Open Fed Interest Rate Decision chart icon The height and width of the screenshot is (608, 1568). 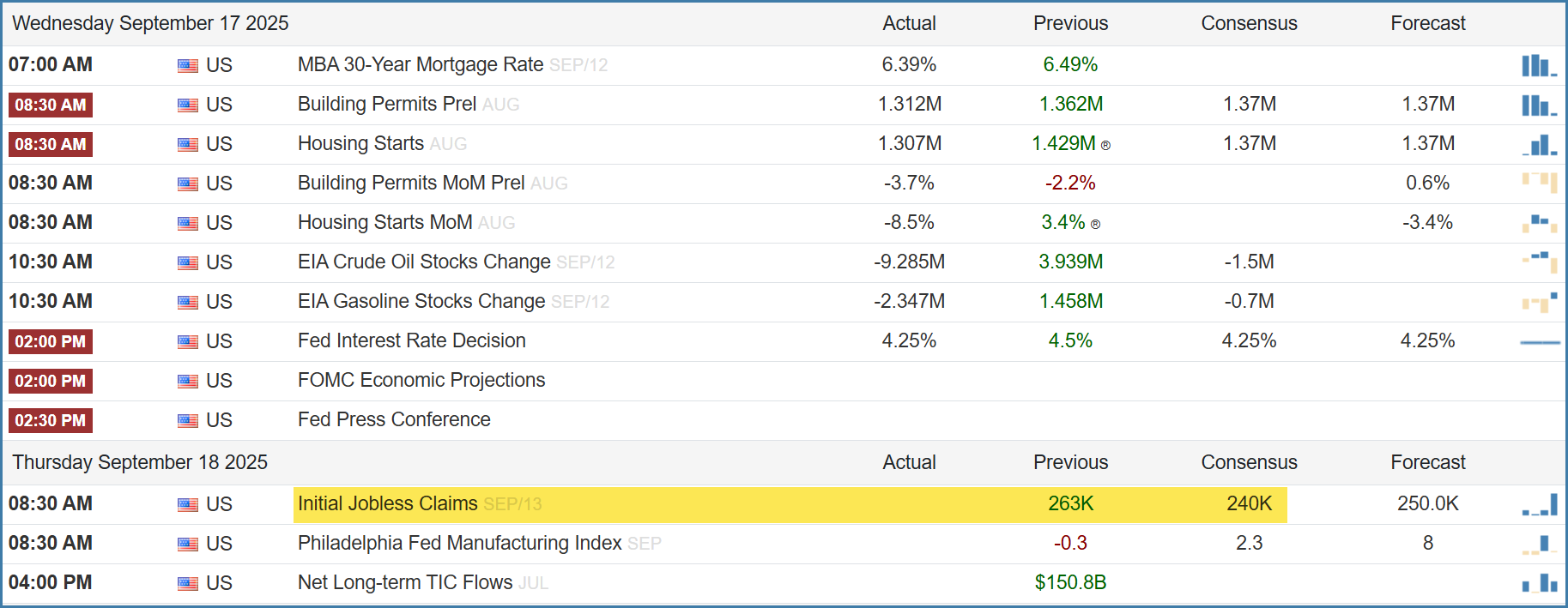click(1540, 341)
